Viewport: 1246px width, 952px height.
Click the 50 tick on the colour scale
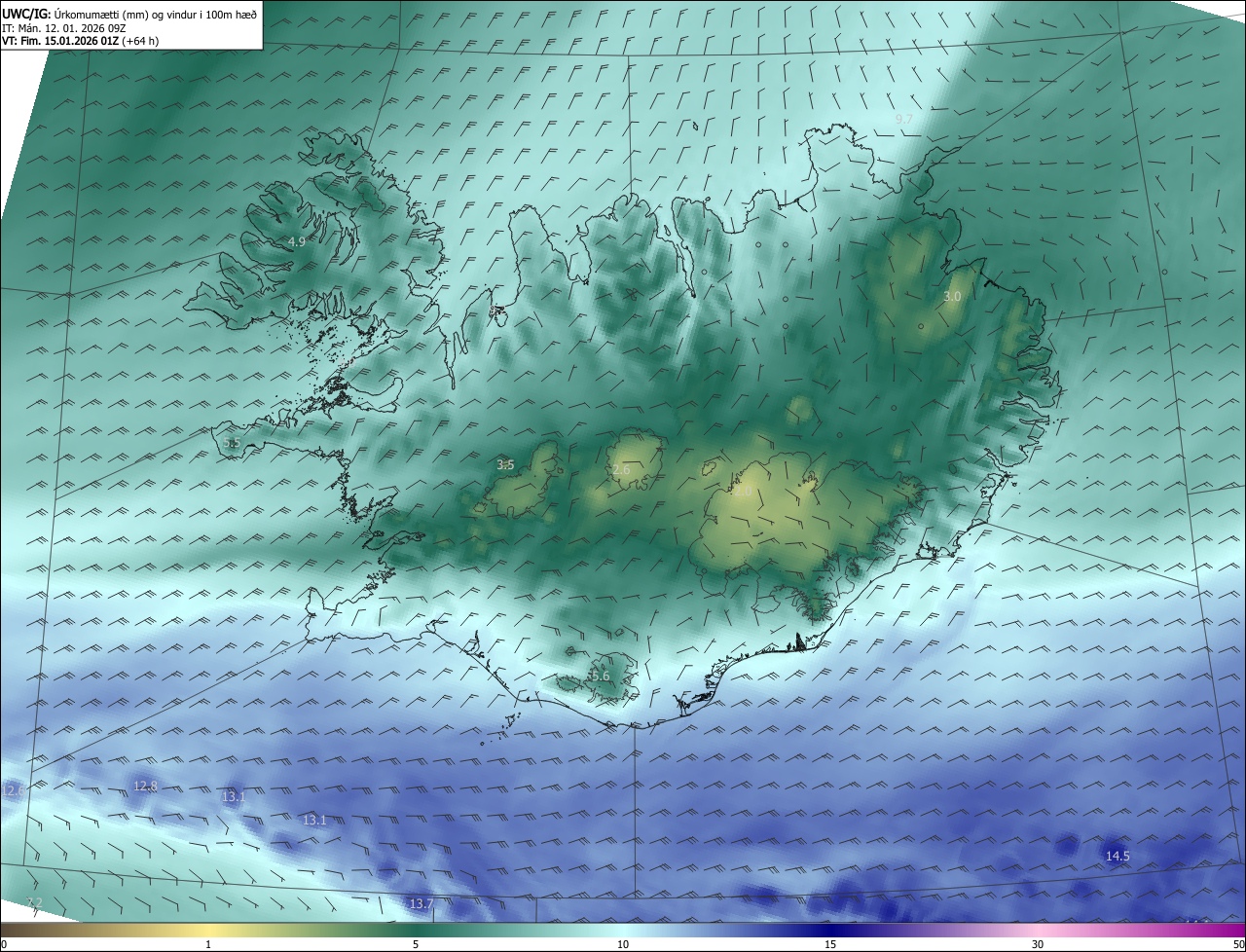pos(1238,944)
